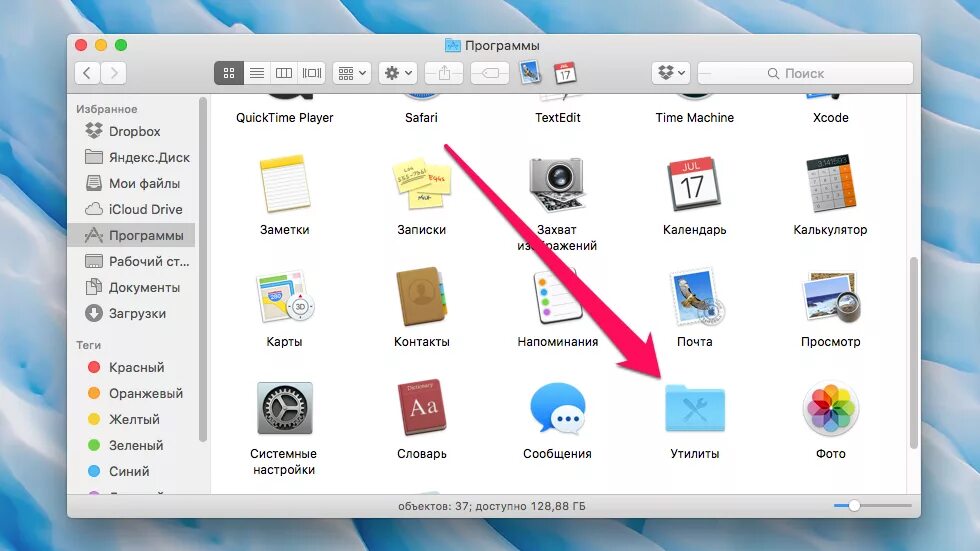This screenshot has height=551, width=980.
Task: Select Яндекс.Диск in the sidebar
Action: (x=131, y=157)
